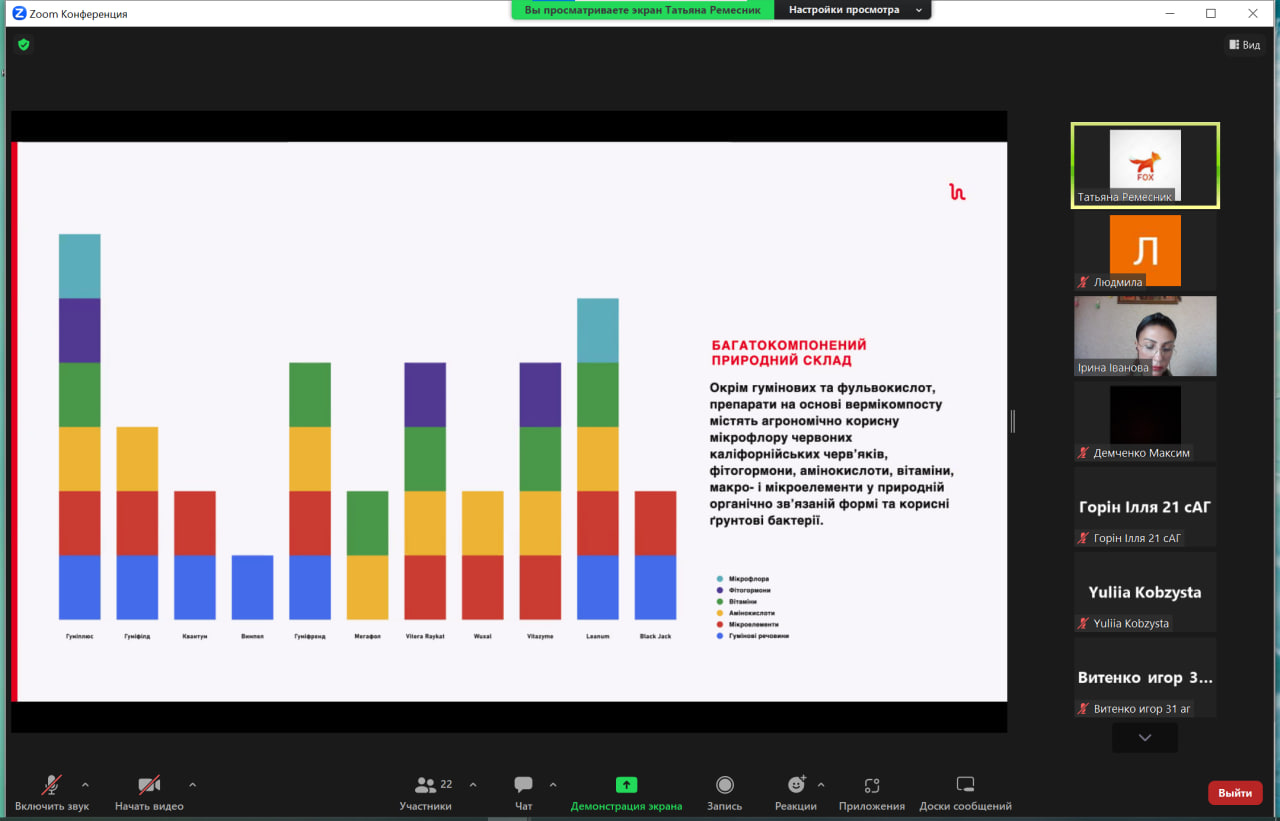1280x821 pixels.
Task: Select Людмила participant tile
Action: pos(1145,251)
